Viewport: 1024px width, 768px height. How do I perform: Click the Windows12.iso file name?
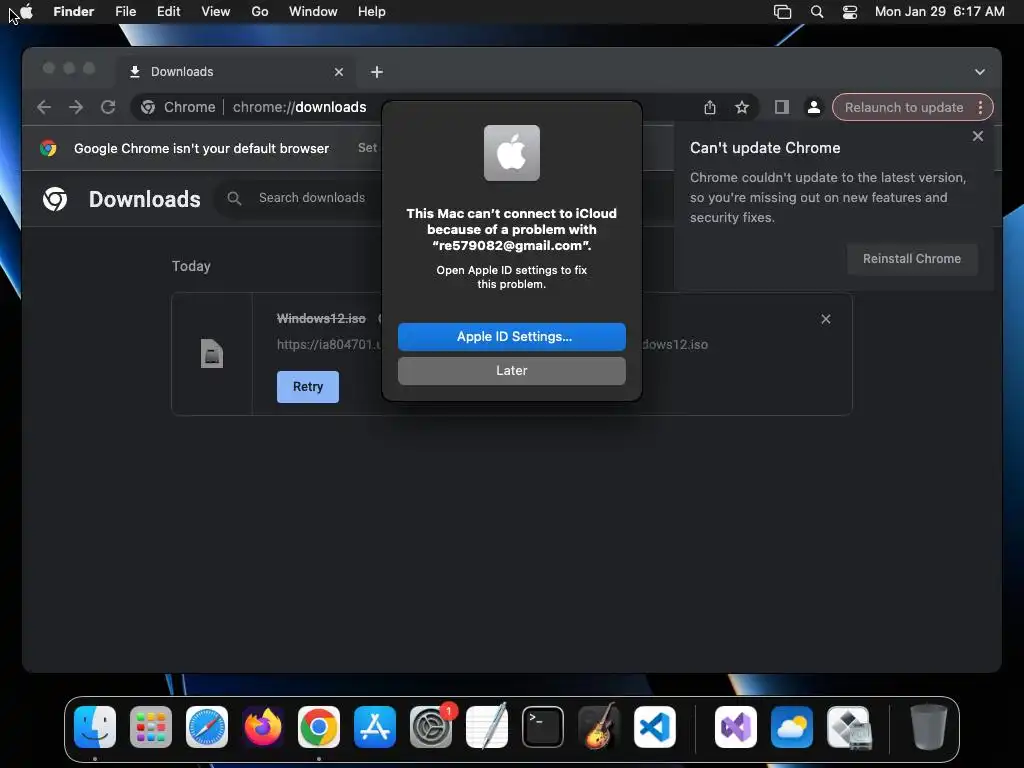pyautogui.click(x=321, y=319)
